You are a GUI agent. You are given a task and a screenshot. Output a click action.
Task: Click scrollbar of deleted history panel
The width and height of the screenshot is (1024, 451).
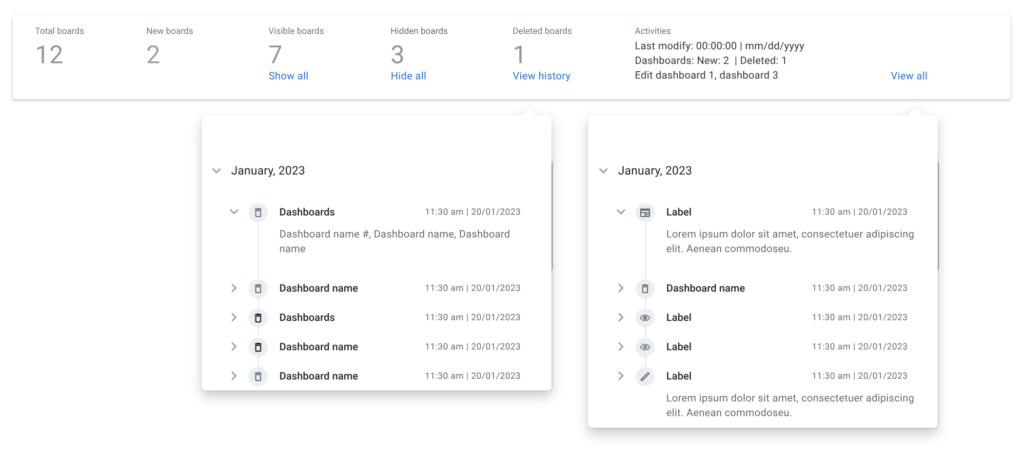coord(552,216)
